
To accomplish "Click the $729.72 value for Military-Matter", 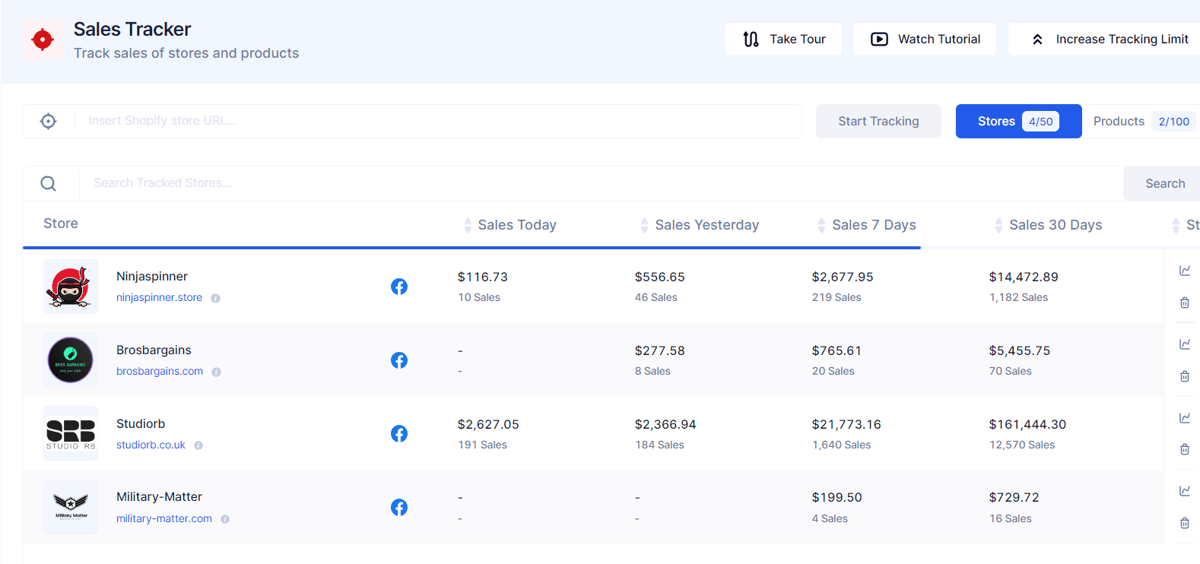I will pos(1014,497).
